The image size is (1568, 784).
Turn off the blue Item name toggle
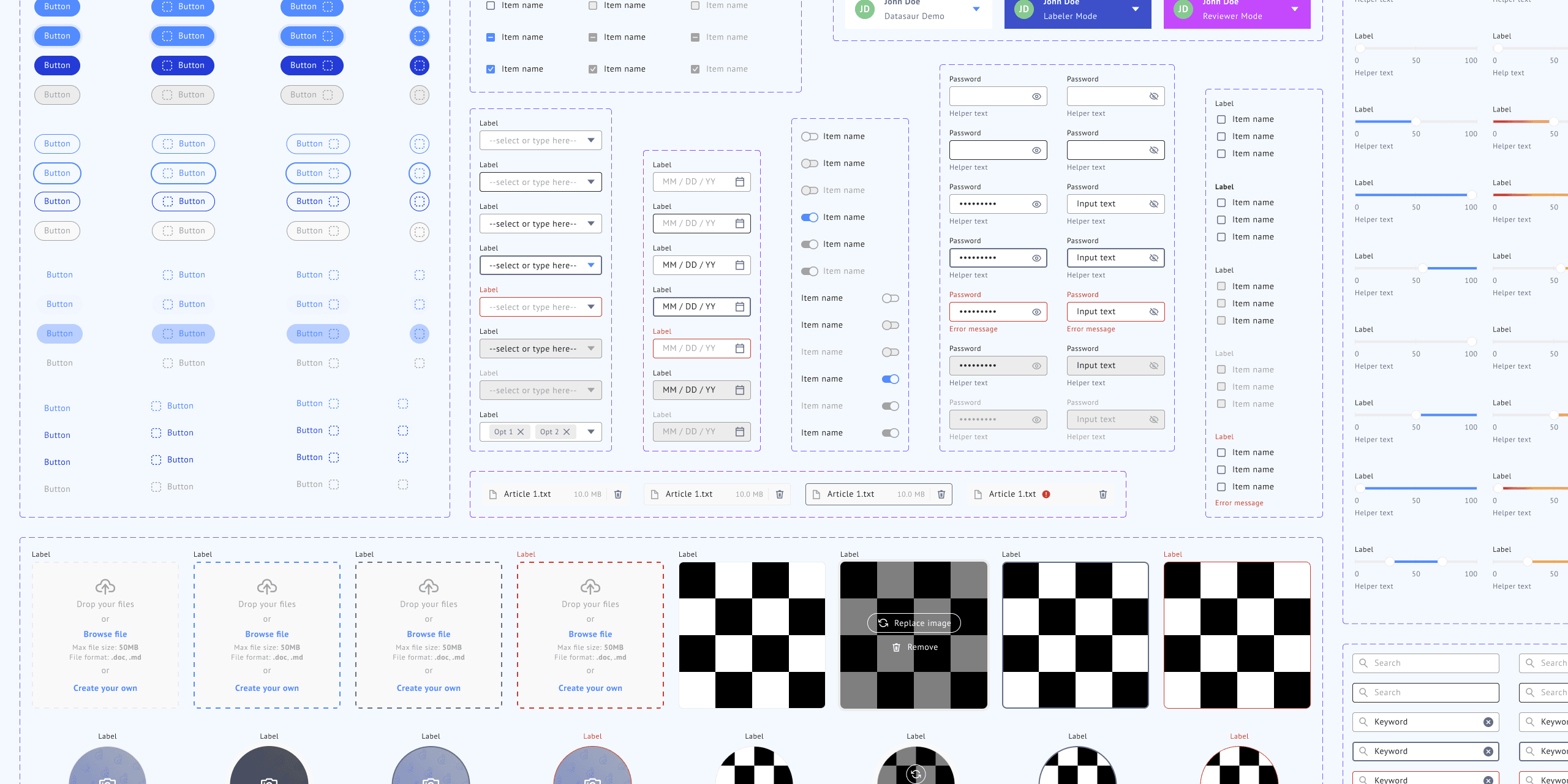pos(809,217)
